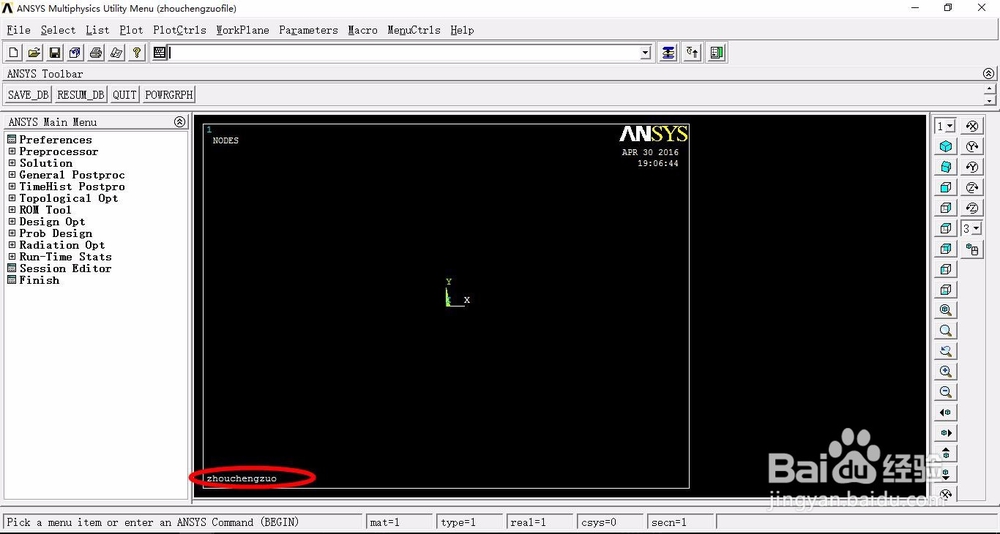Pan the model right with arrow icon

click(946, 433)
